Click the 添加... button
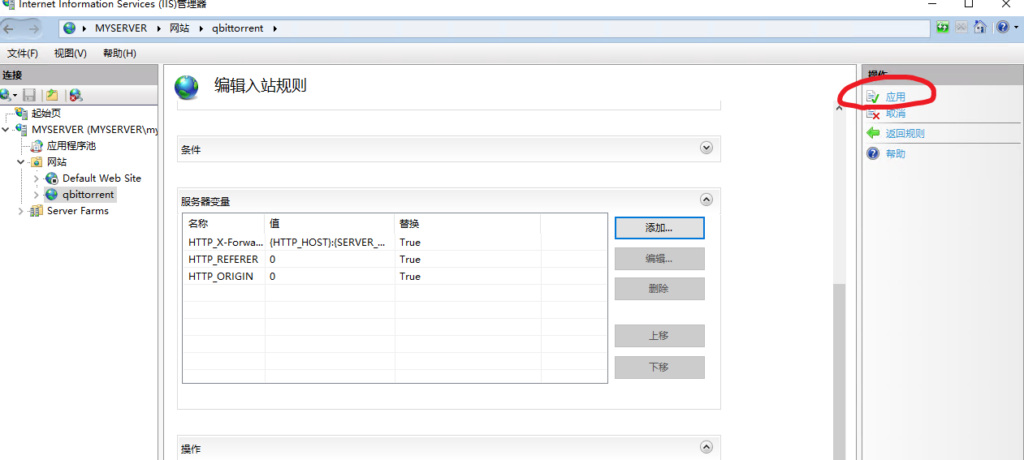Image resolution: width=1024 pixels, height=460 pixels. [659, 228]
